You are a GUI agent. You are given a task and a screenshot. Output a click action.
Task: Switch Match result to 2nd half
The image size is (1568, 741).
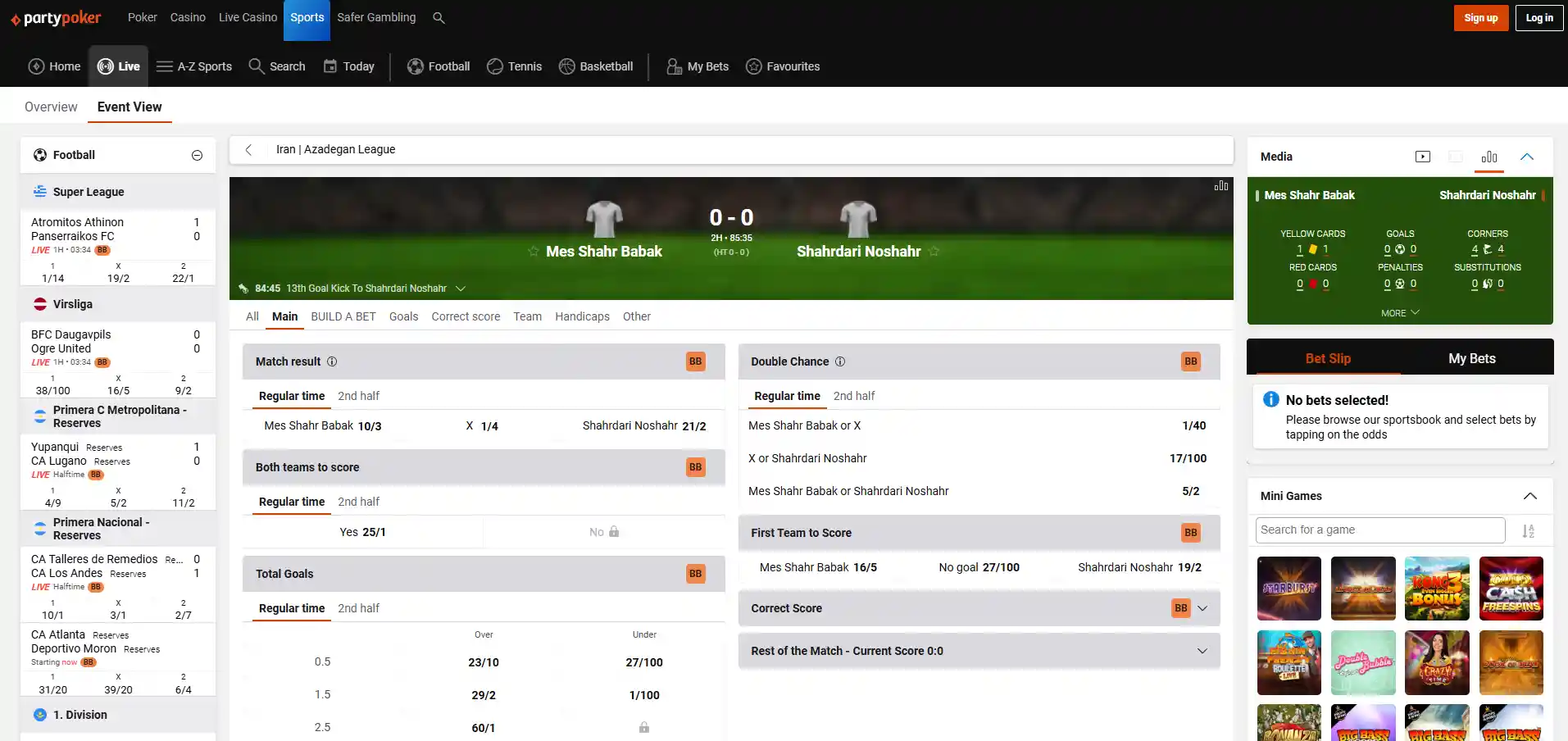point(359,396)
